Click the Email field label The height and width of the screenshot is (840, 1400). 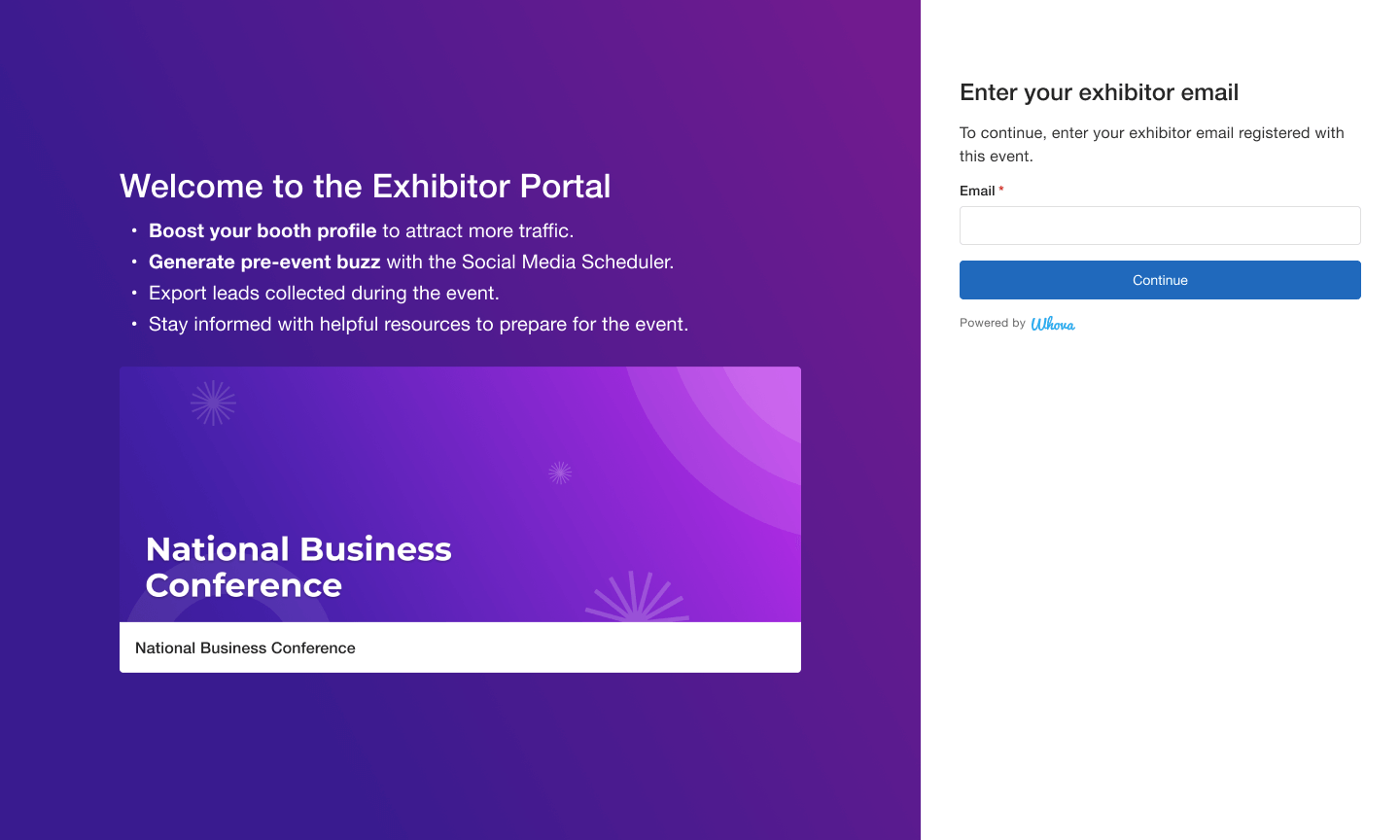[x=977, y=191]
